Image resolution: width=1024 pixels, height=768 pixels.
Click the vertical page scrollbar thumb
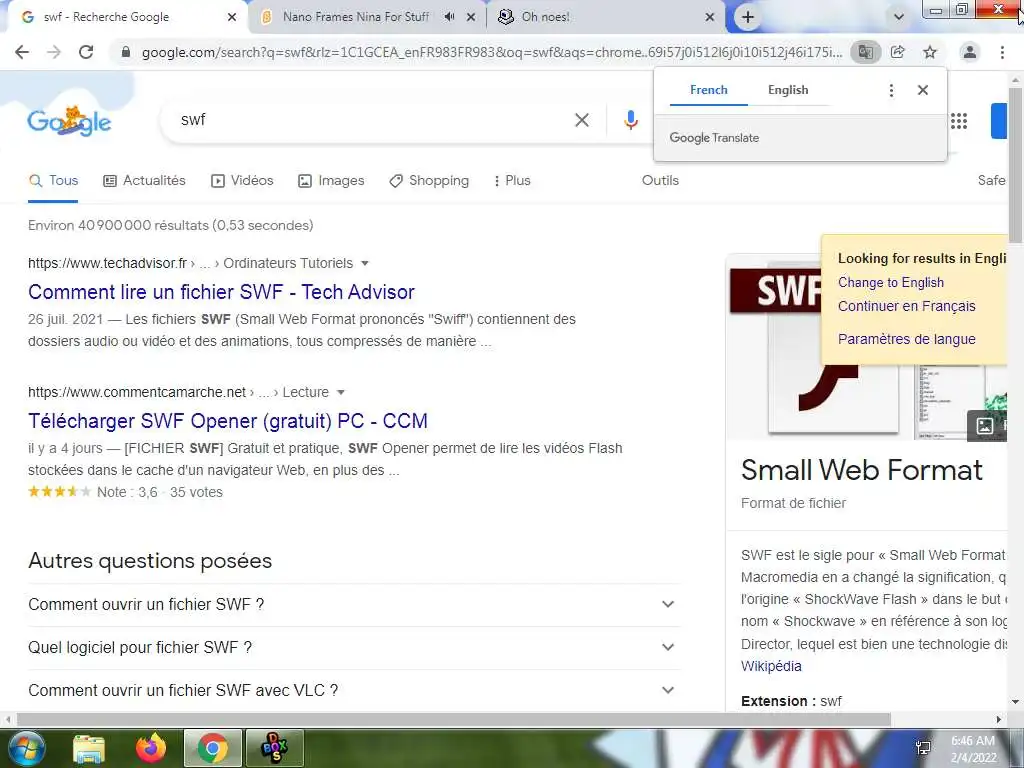1016,165
